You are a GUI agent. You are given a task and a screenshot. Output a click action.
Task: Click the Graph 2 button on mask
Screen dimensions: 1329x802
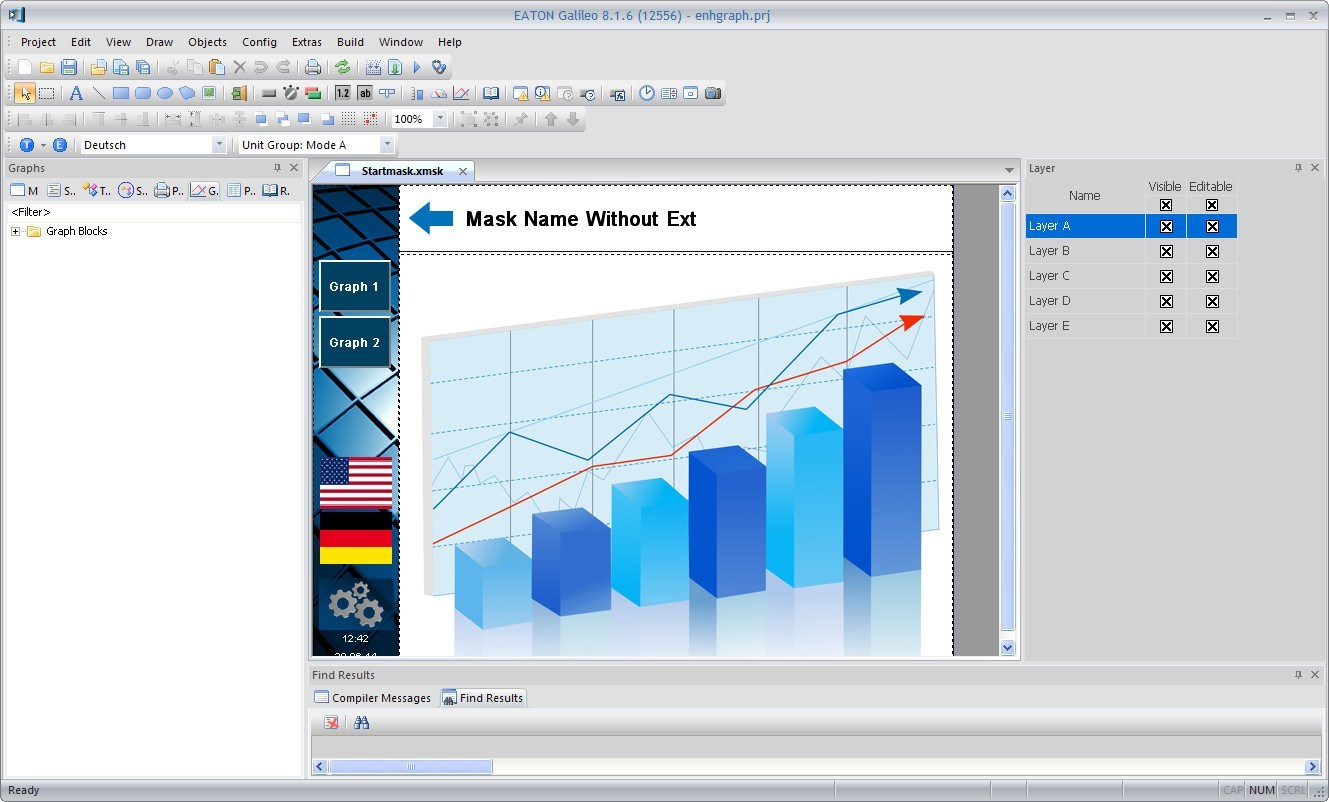pos(354,343)
